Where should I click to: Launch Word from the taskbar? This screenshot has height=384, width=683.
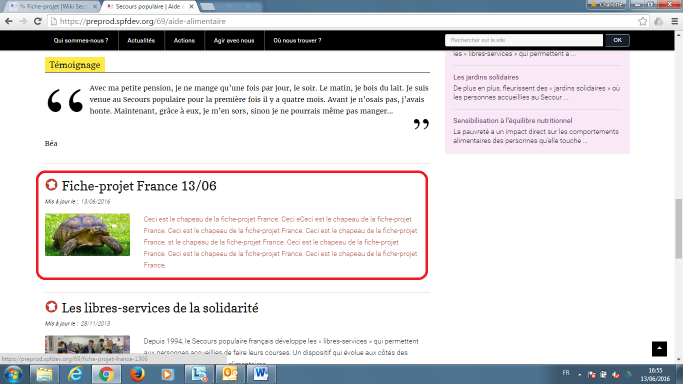pyautogui.click(x=260, y=374)
